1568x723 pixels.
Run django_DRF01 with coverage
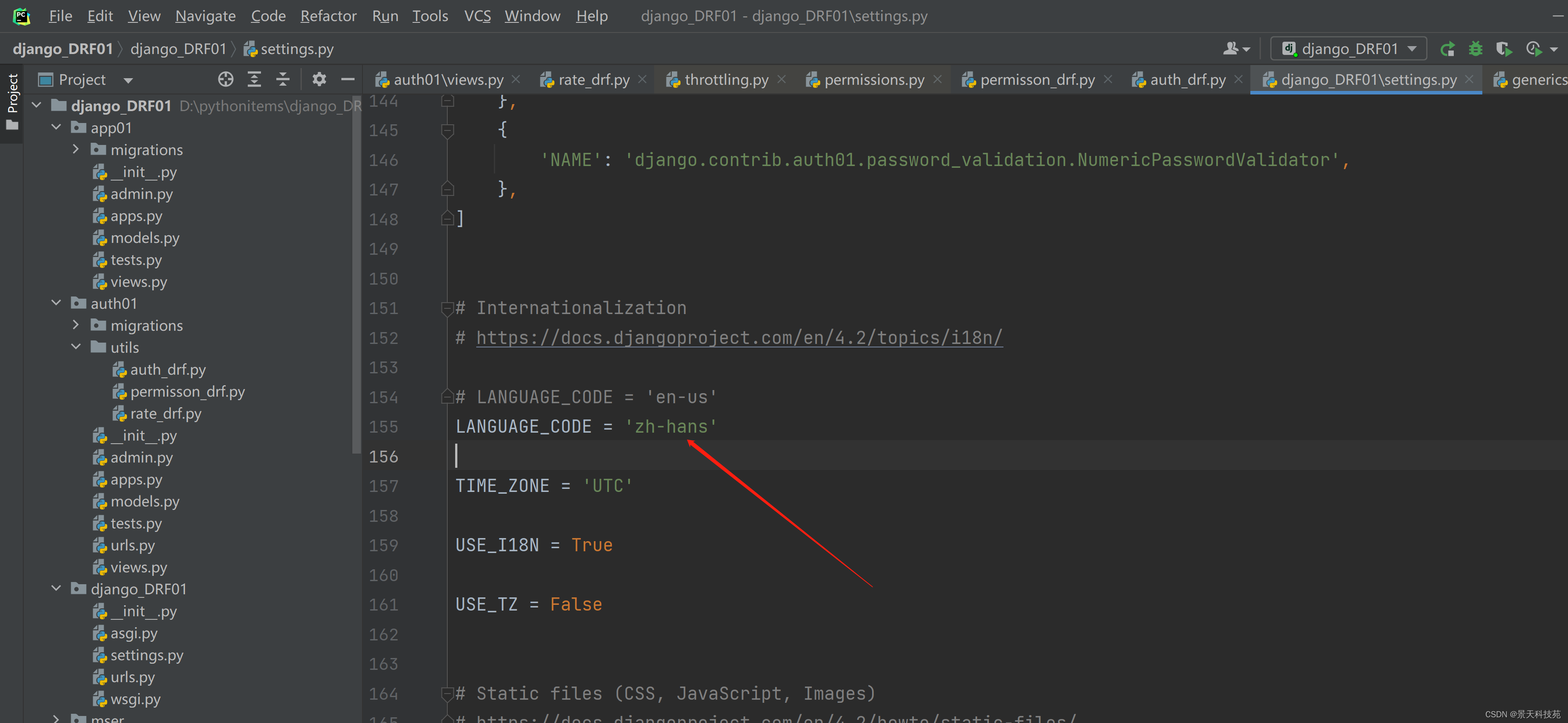1503,49
